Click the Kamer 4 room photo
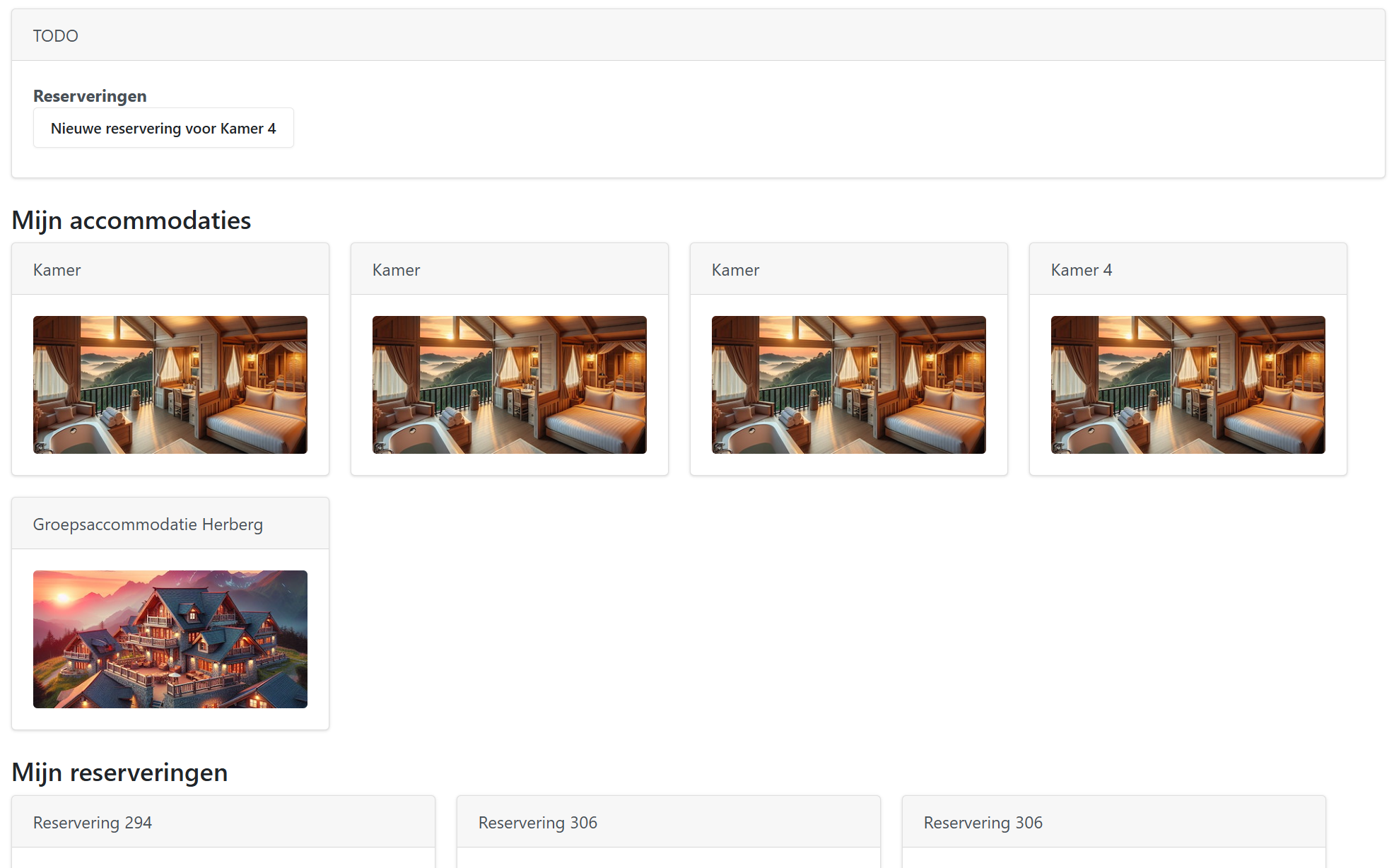This screenshot has height=868, width=1394. click(x=1188, y=385)
